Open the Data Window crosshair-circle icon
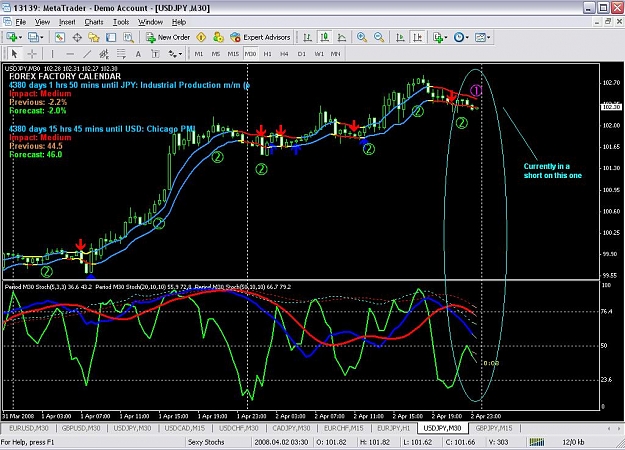This screenshot has height=450, width=625. point(77,37)
